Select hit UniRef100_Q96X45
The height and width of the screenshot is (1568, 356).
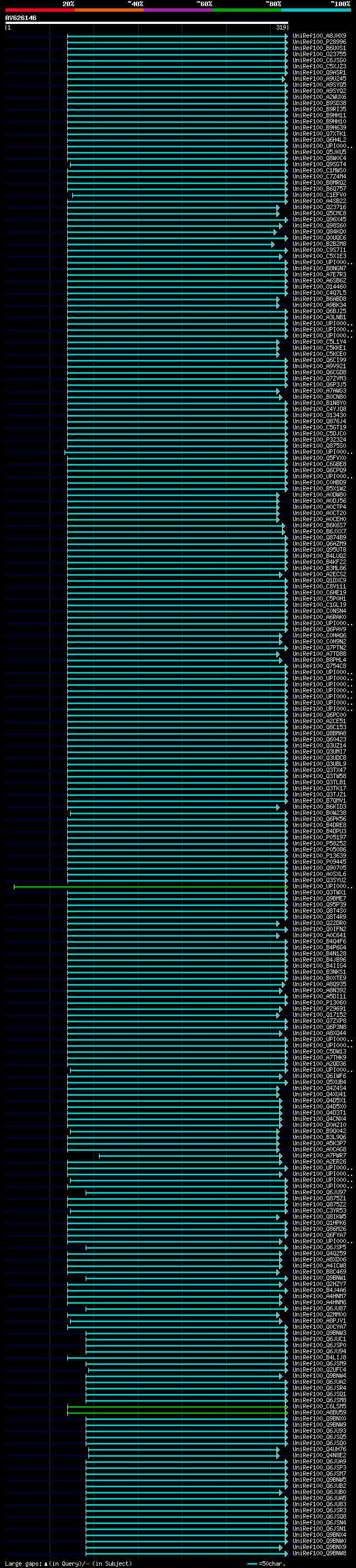tap(319, 219)
